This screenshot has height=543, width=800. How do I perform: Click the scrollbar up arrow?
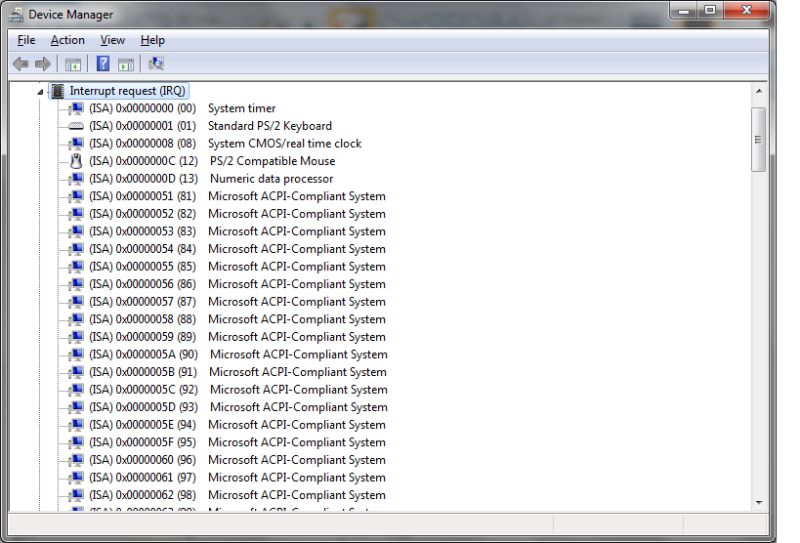click(759, 91)
